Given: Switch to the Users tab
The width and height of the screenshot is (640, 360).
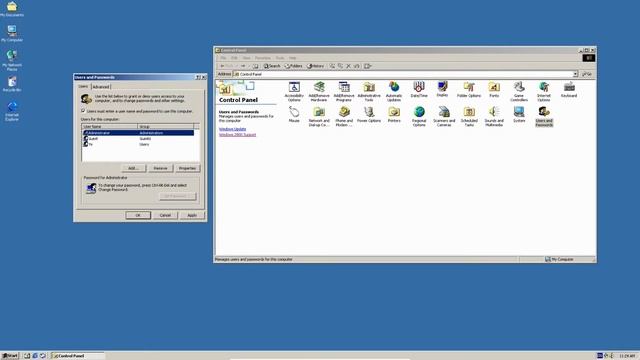Looking at the screenshot, I should click(83, 87).
